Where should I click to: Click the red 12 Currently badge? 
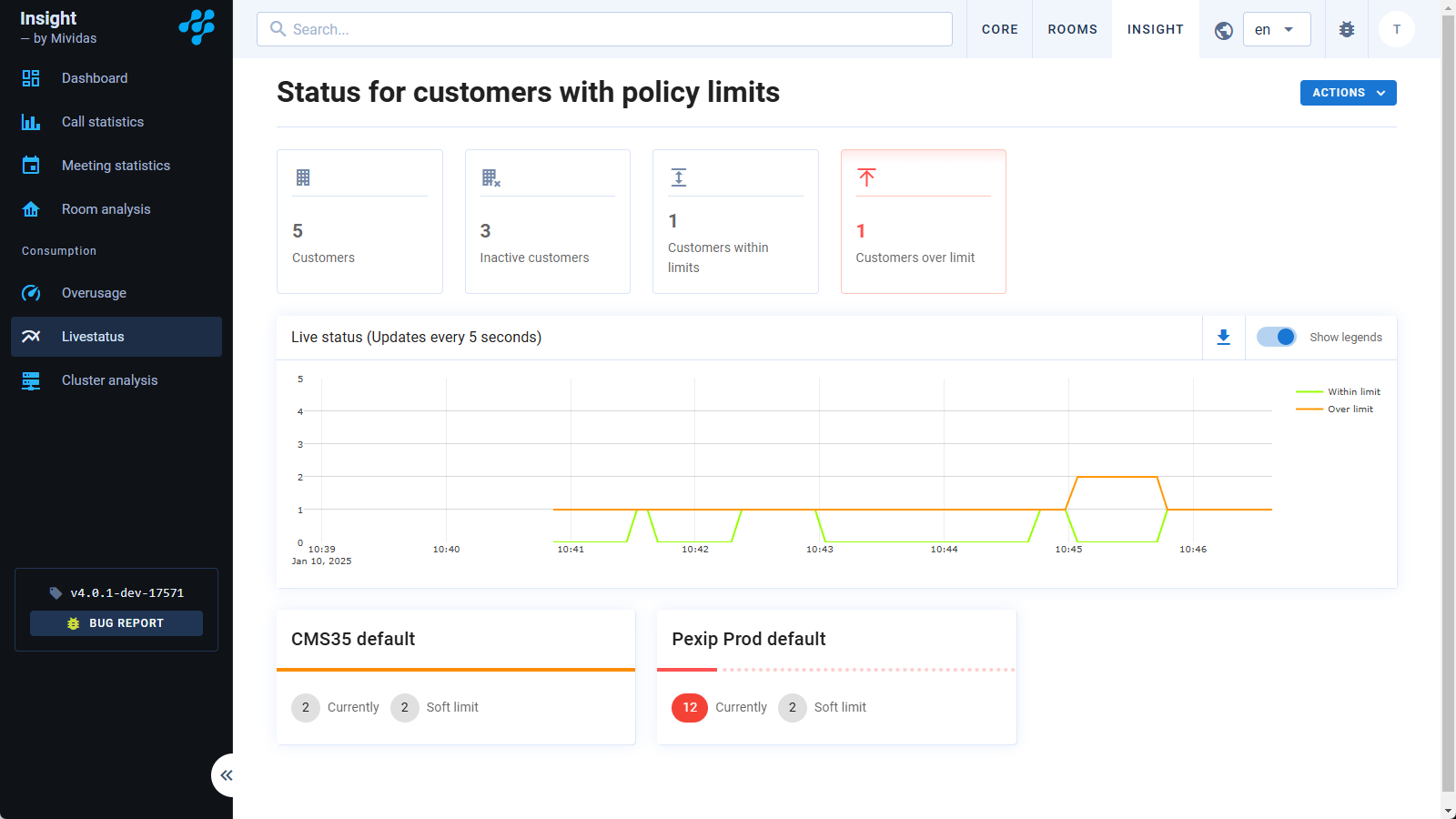click(690, 707)
